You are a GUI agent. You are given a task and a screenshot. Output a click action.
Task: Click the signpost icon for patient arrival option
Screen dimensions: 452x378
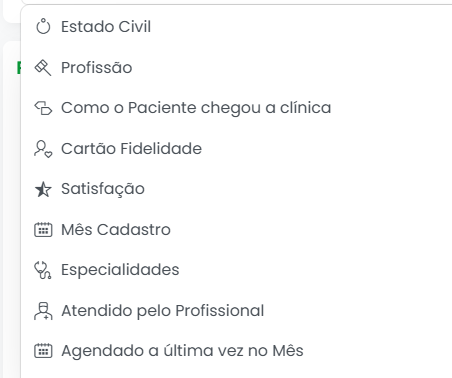click(x=43, y=108)
